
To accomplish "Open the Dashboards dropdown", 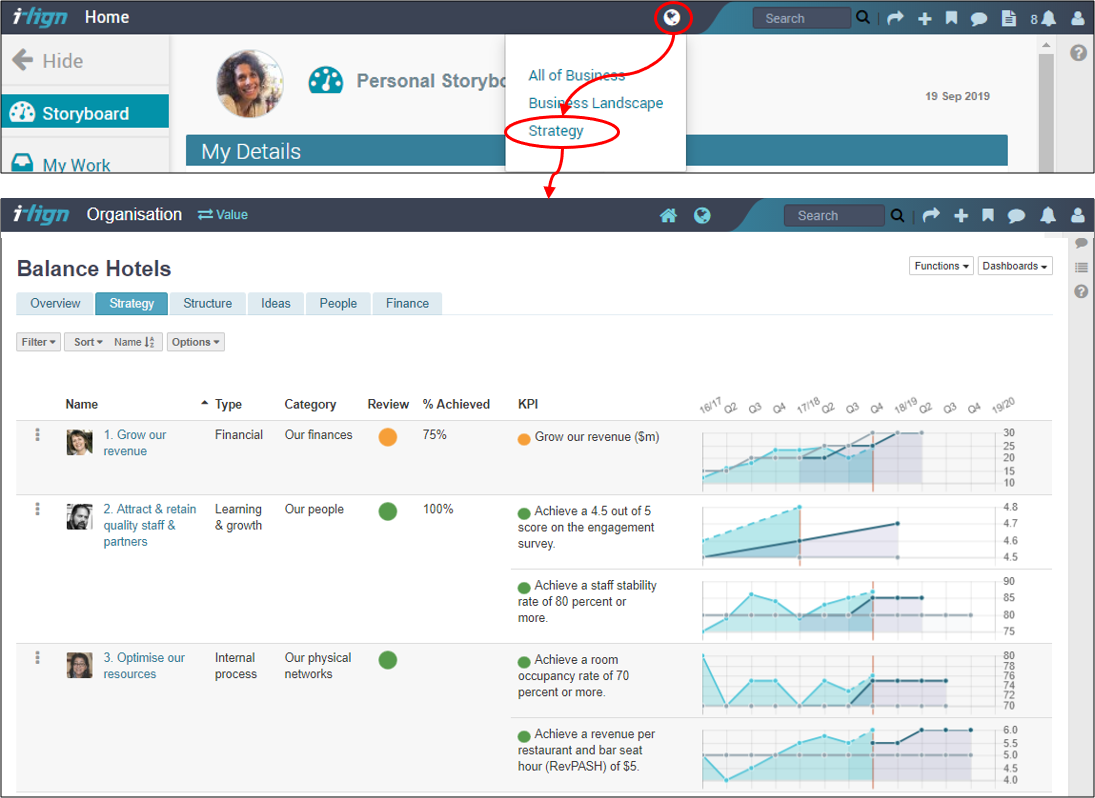I will coord(1015,266).
